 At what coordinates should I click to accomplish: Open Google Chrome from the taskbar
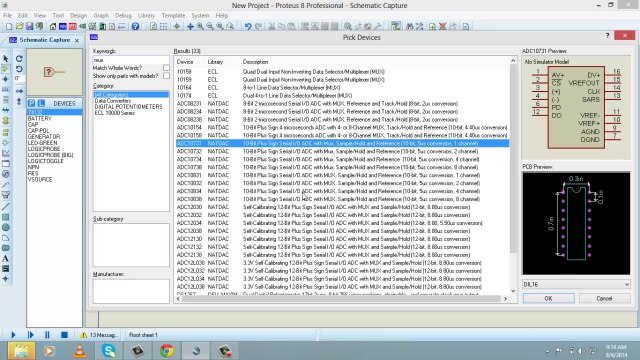click(x=167, y=351)
